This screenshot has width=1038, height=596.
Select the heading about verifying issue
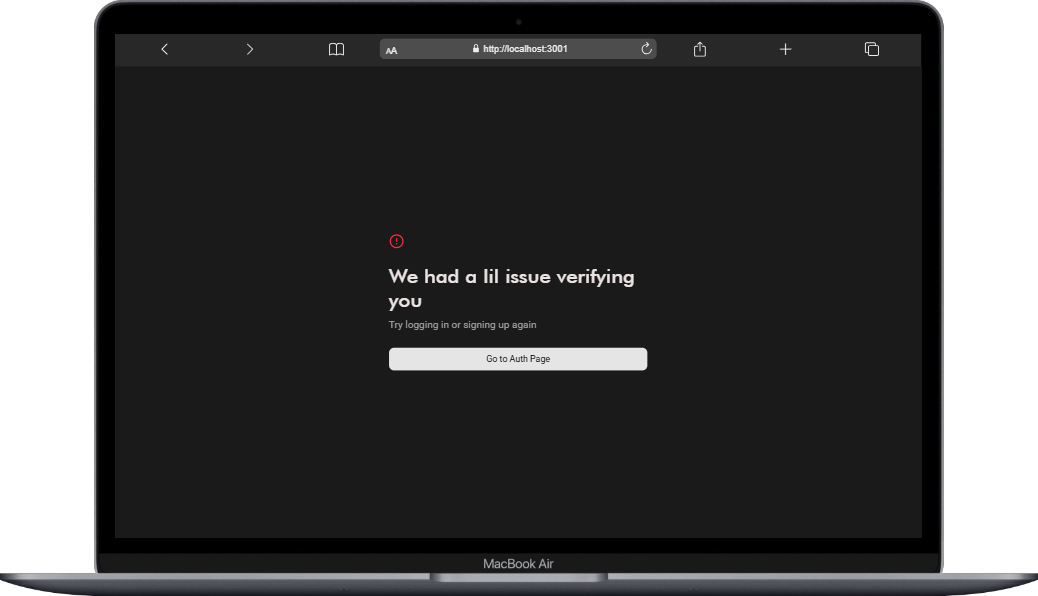pyautogui.click(x=511, y=288)
